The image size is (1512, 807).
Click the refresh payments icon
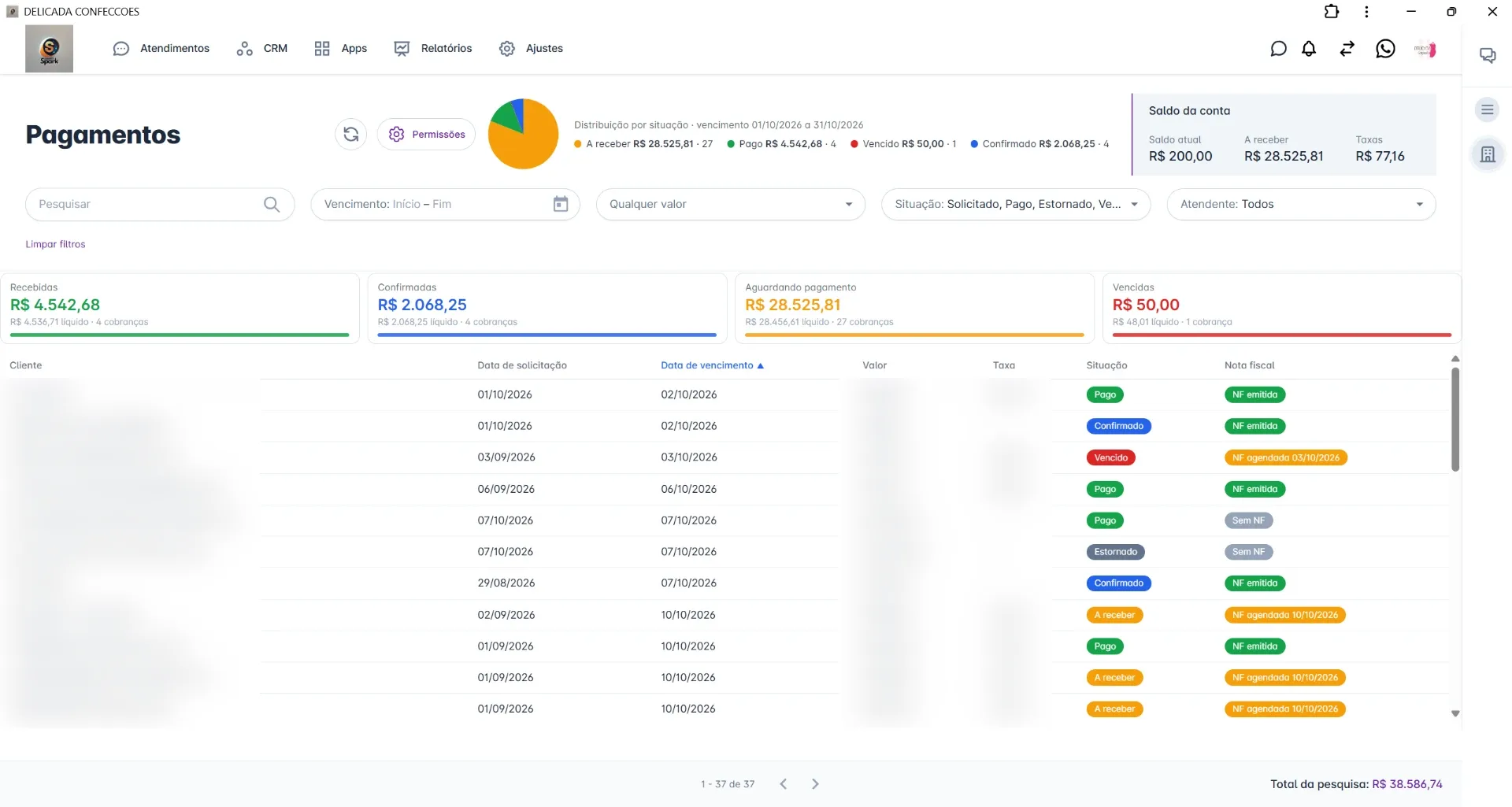point(351,135)
